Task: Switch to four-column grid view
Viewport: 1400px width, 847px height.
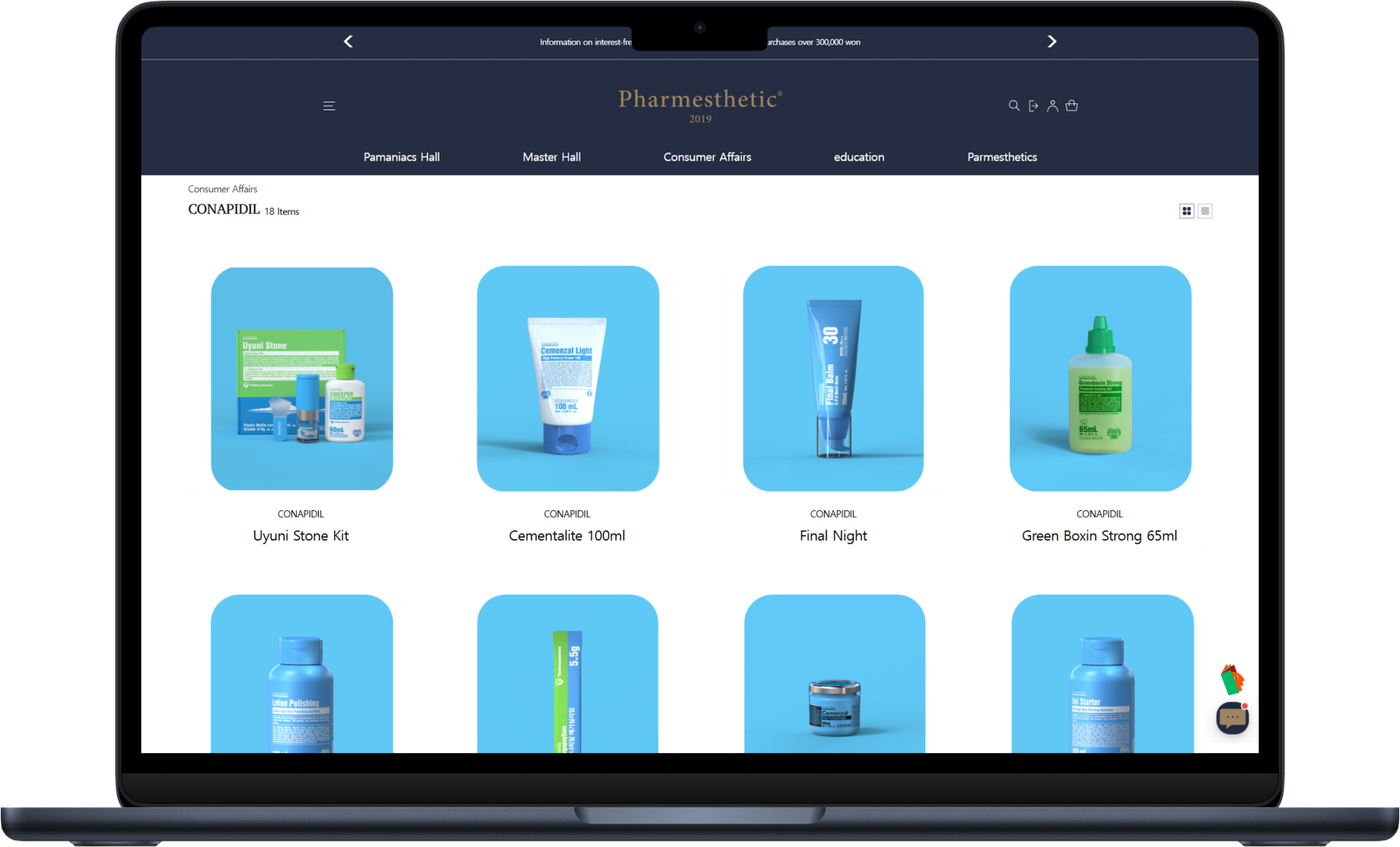Action: point(1187,211)
